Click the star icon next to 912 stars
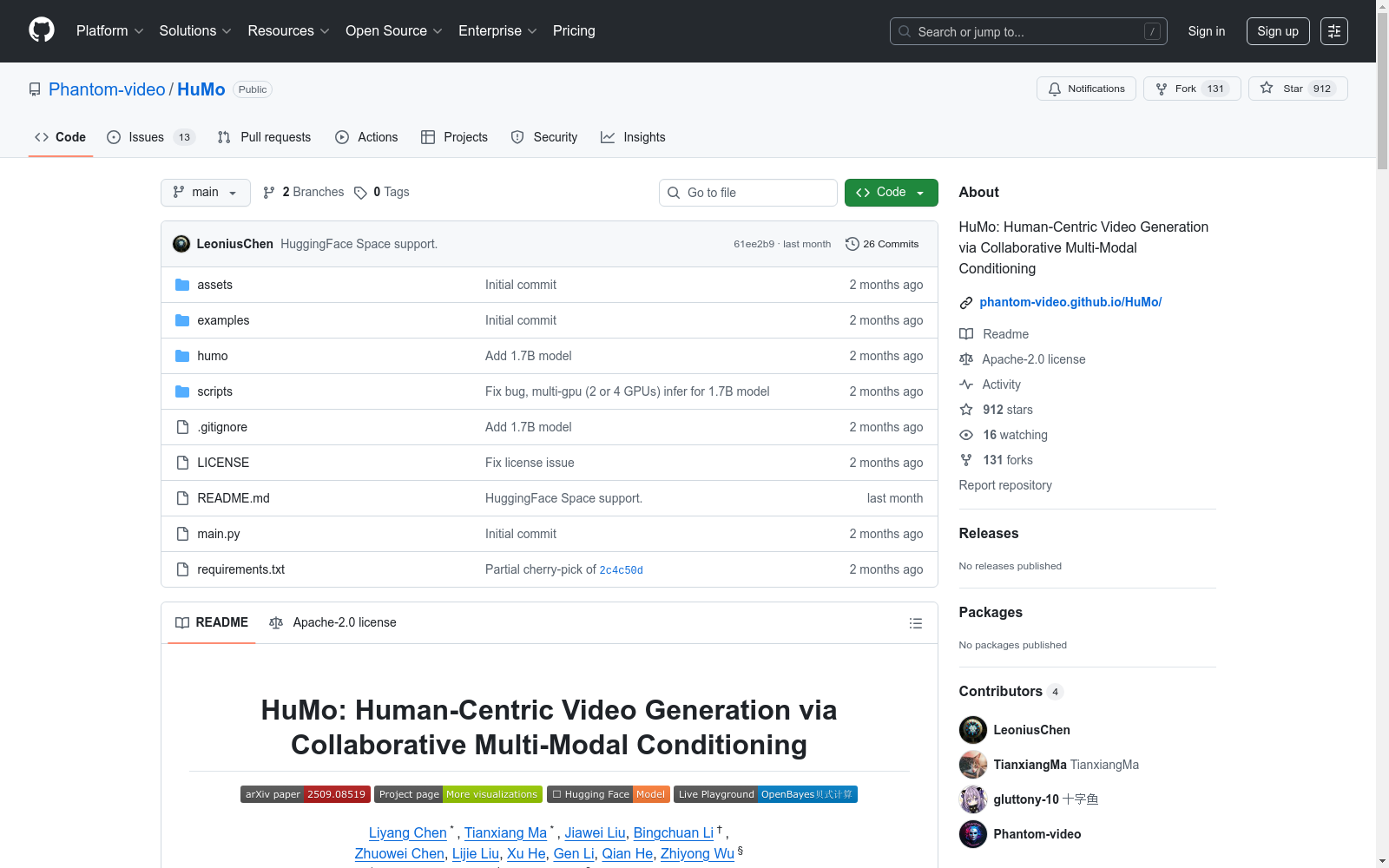The width and height of the screenshot is (1389, 868). click(x=966, y=410)
